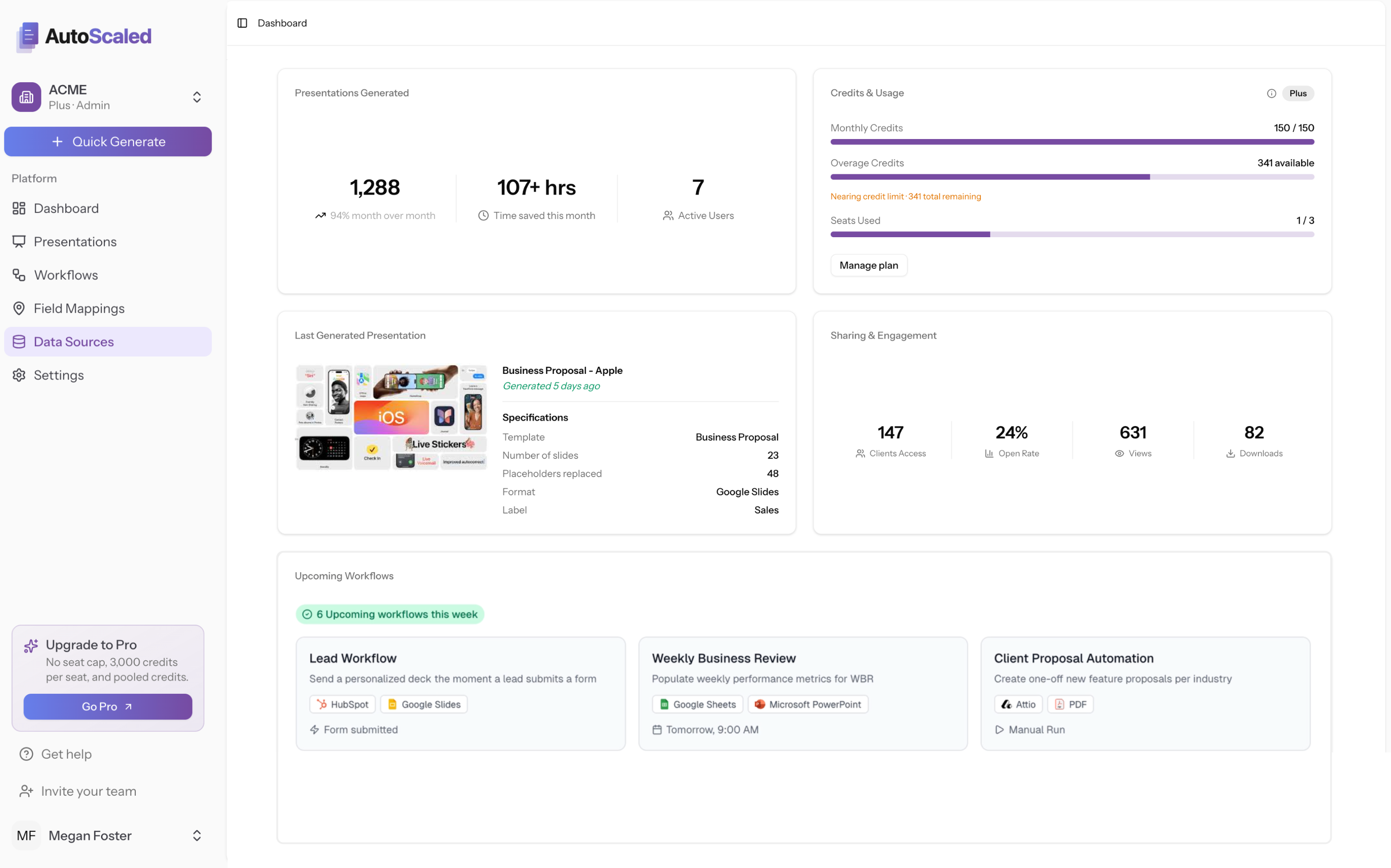Click the Manual Run play icon
The image size is (1391, 868).
click(x=1000, y=729)
